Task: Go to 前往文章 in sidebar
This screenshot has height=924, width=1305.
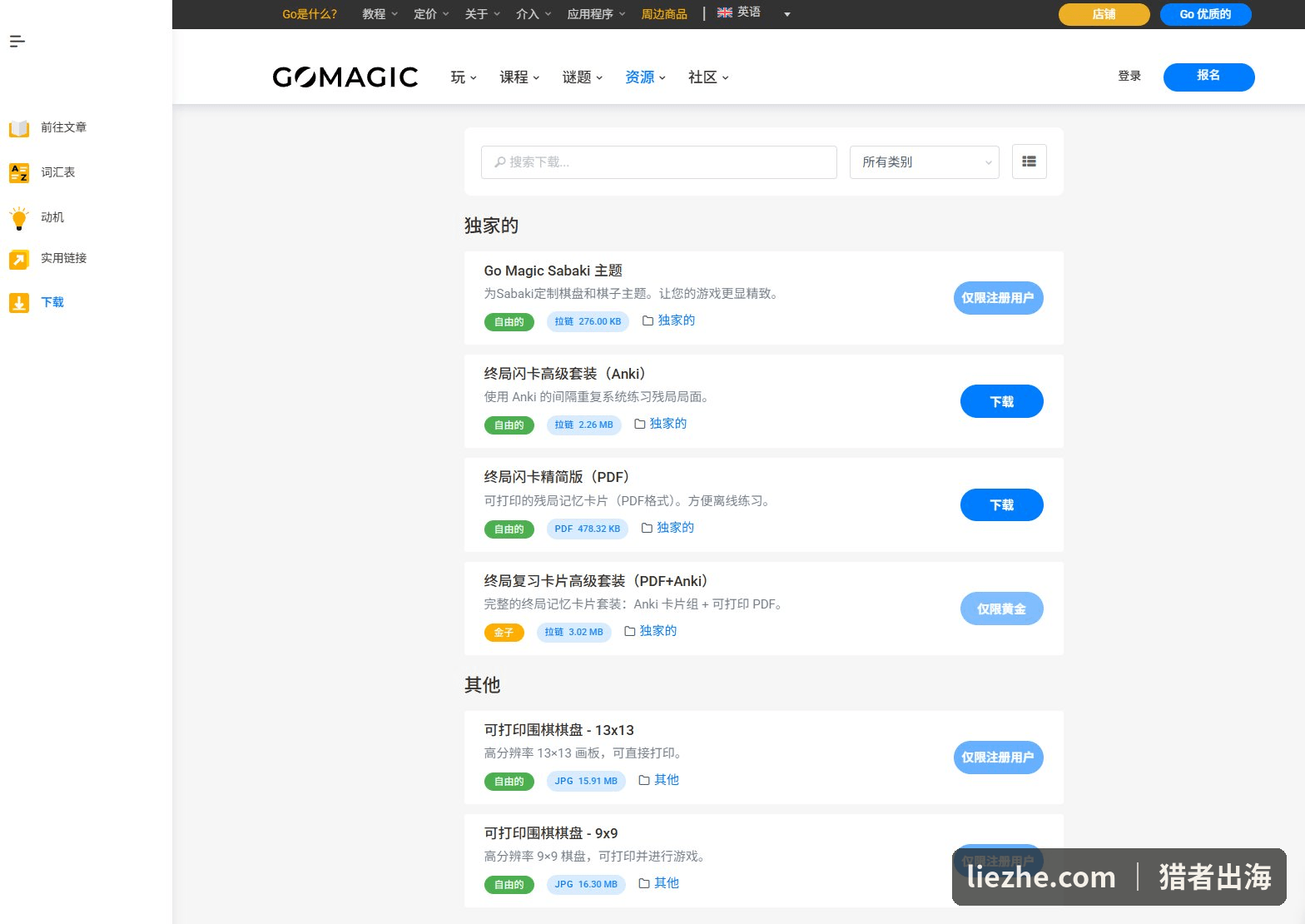Action: tap(64, 127)
